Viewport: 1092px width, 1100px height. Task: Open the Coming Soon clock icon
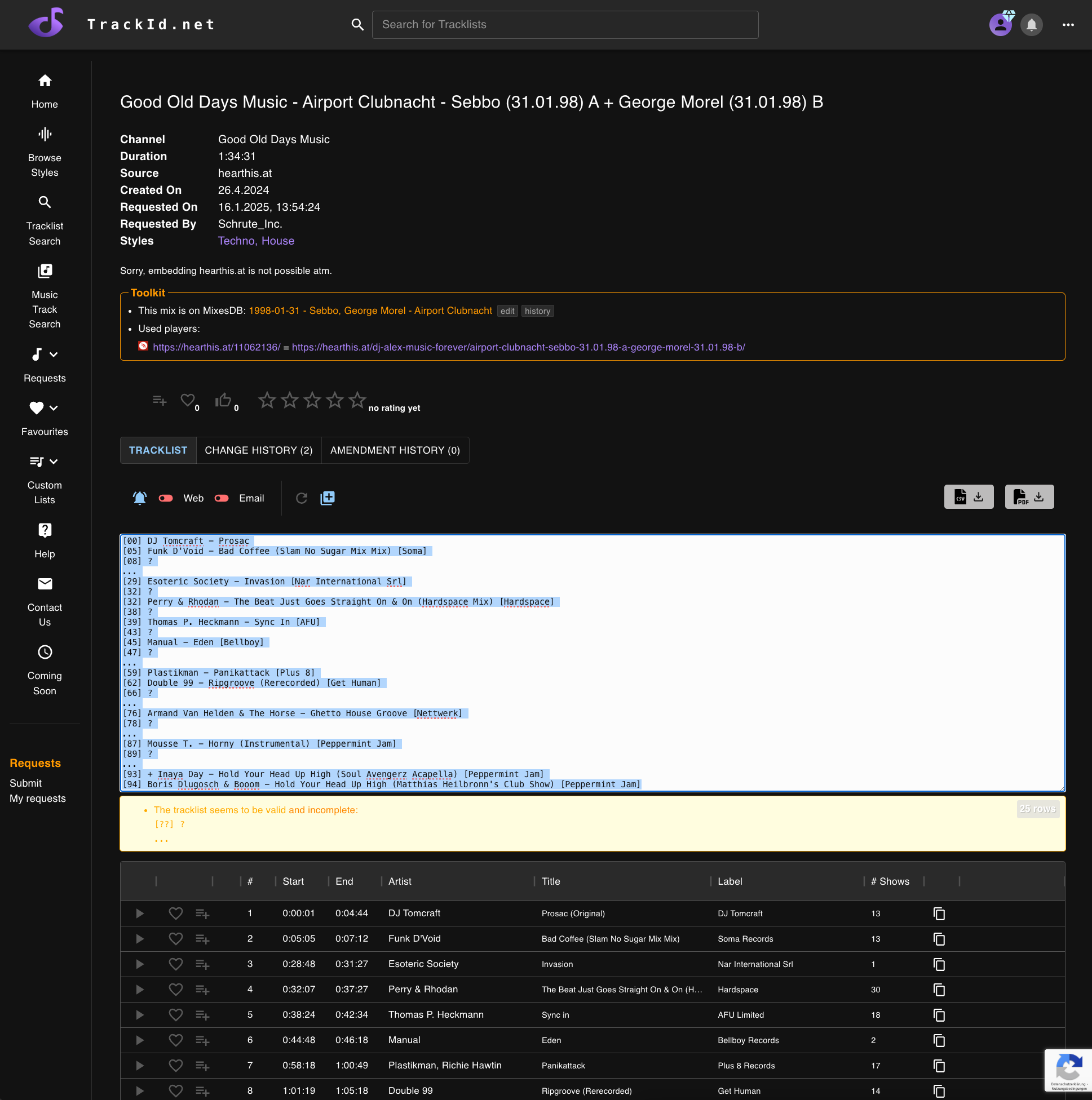[45, 652]
